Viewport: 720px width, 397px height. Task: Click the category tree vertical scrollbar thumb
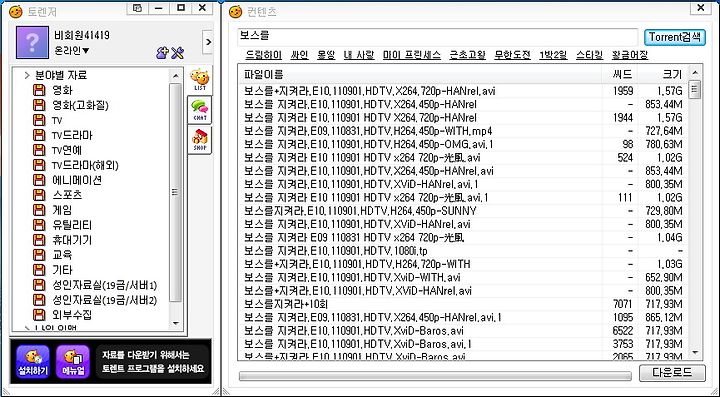[x=176, y=192]
